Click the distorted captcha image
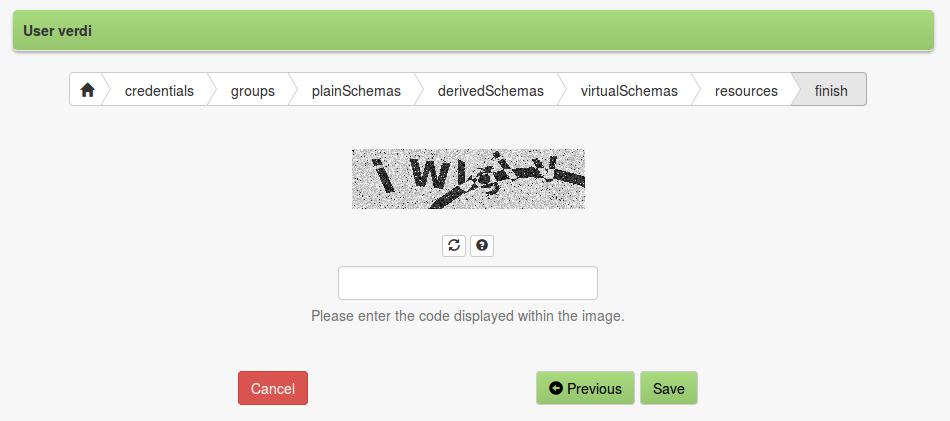Screen dimensions: 950x421 click(468, 179)
